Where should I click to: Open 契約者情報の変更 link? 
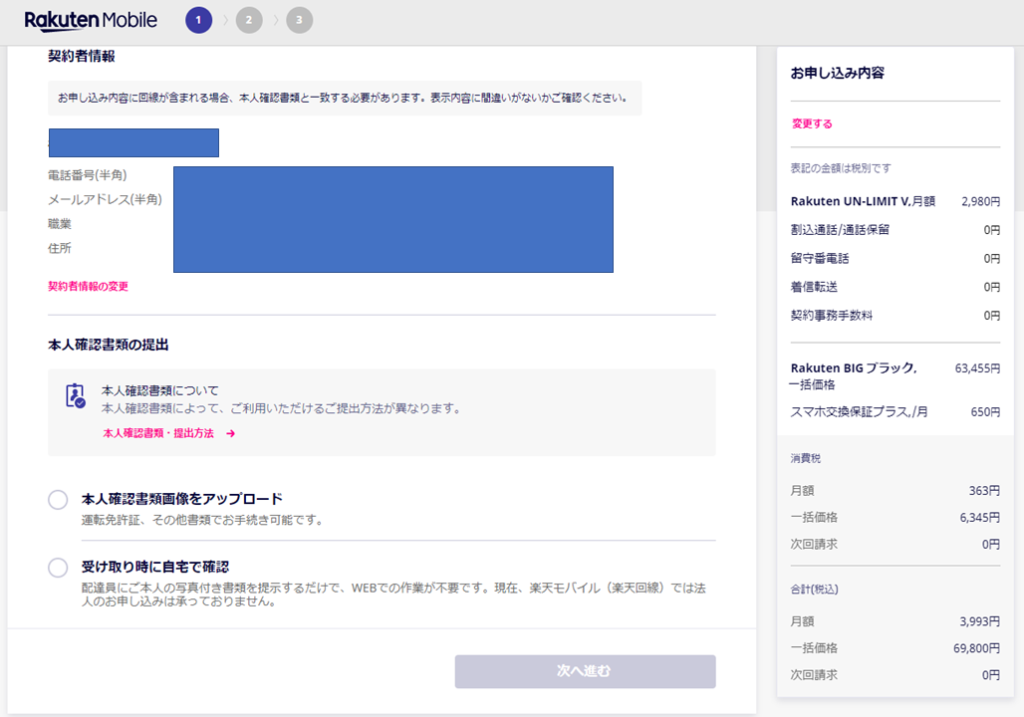[88, 286]
